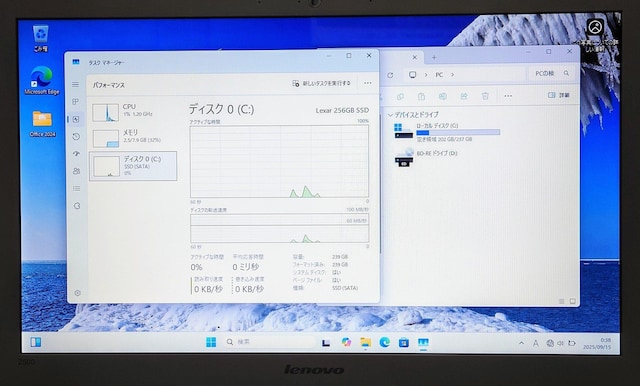Open File Explorer from the taskbar
Image resolution: width=640 pixels, height=386 pixels.
[365, 342]
